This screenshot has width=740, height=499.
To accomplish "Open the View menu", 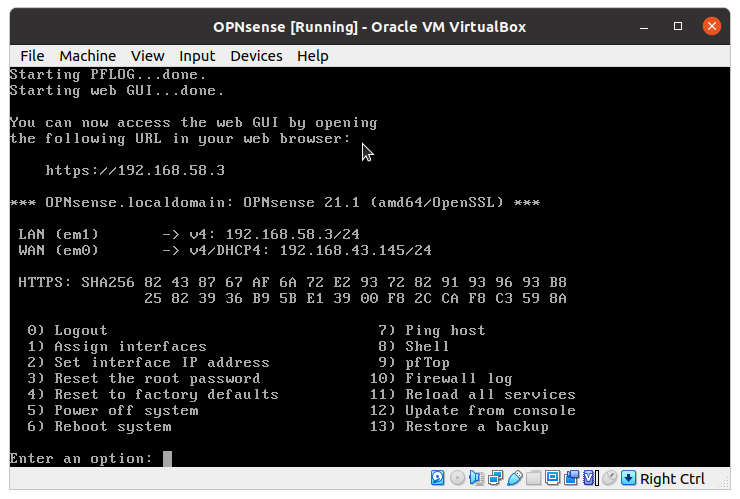I will pyautogui.click(x=147, y=56).
